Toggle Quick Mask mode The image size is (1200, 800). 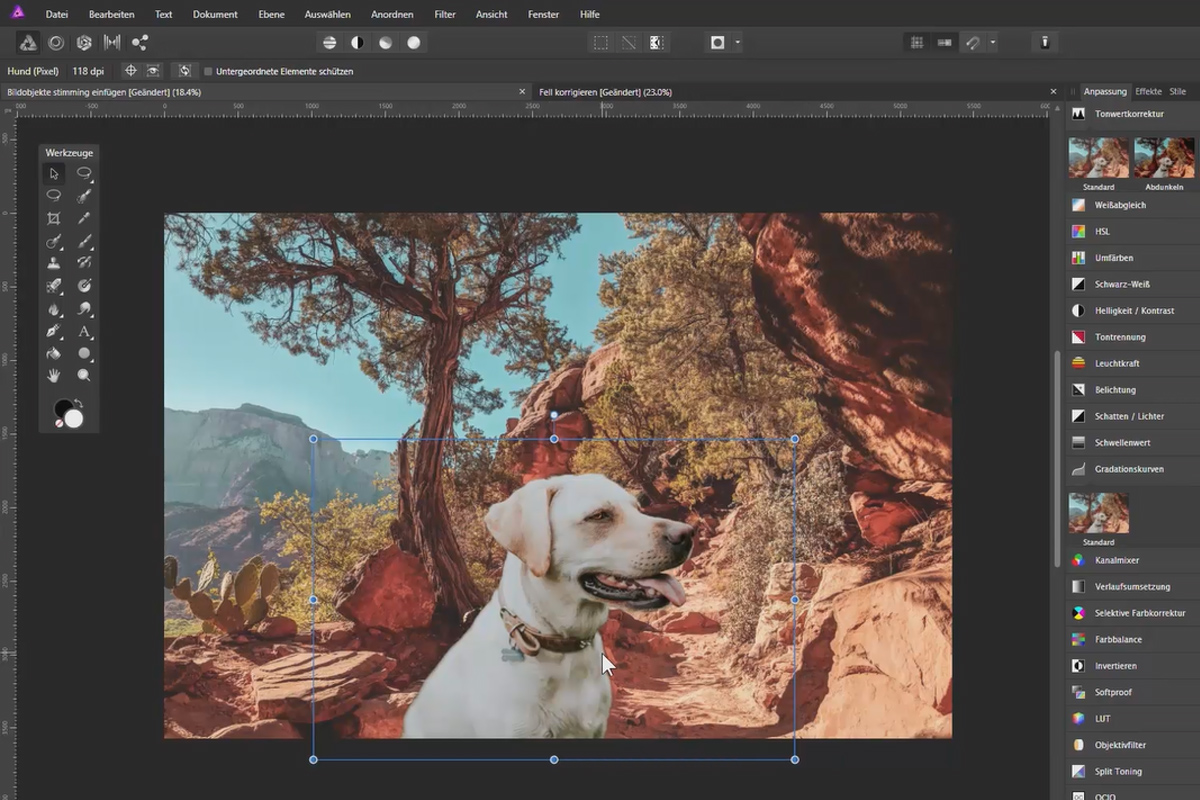(717, 43)
